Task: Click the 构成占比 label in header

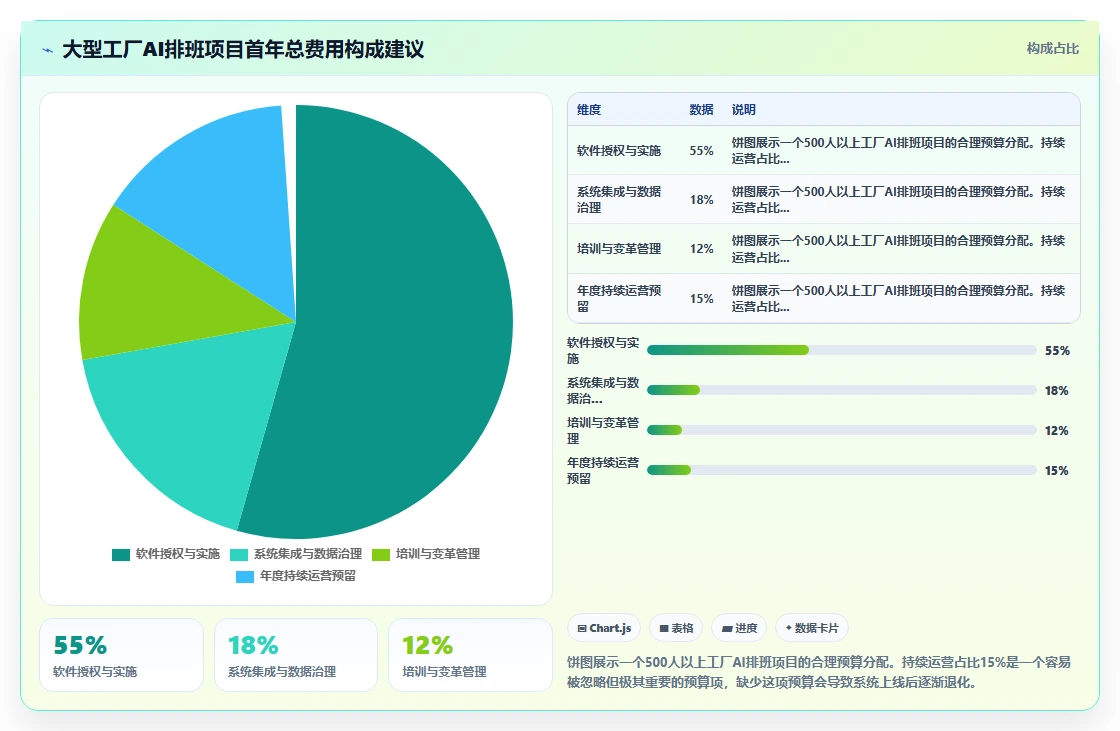Action: coord(1053,49)
